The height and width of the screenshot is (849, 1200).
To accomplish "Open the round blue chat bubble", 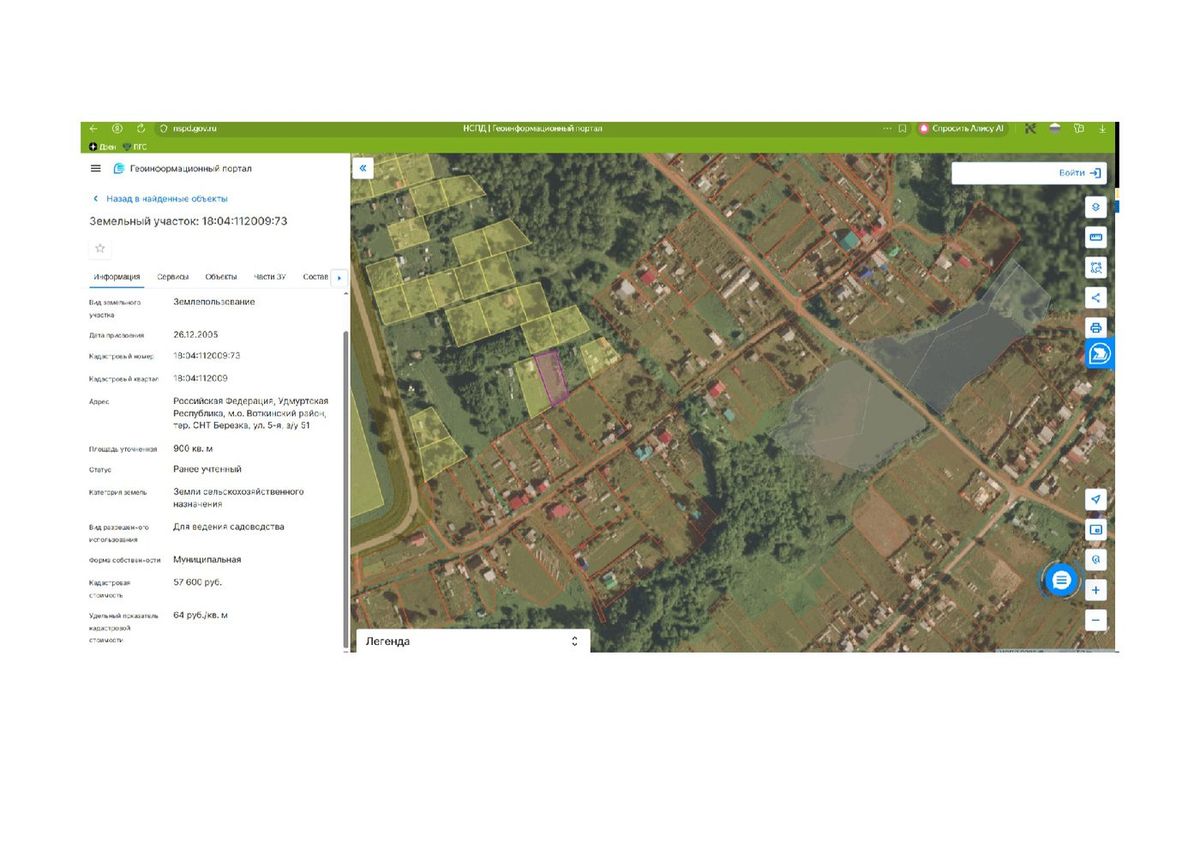I will tap(1061, 580).
